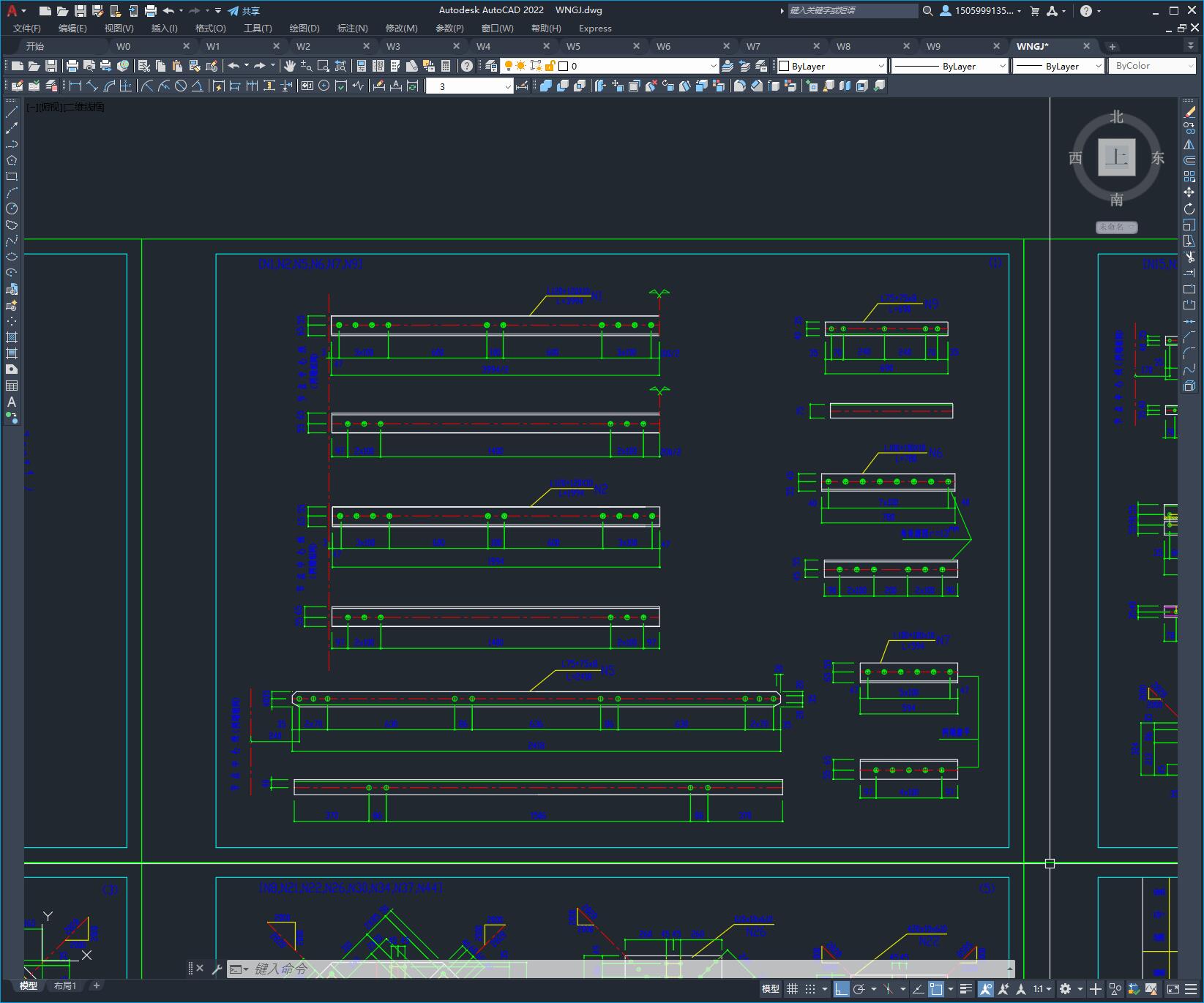Open the ByLayer lineweight dropdown

(1059, 66)
